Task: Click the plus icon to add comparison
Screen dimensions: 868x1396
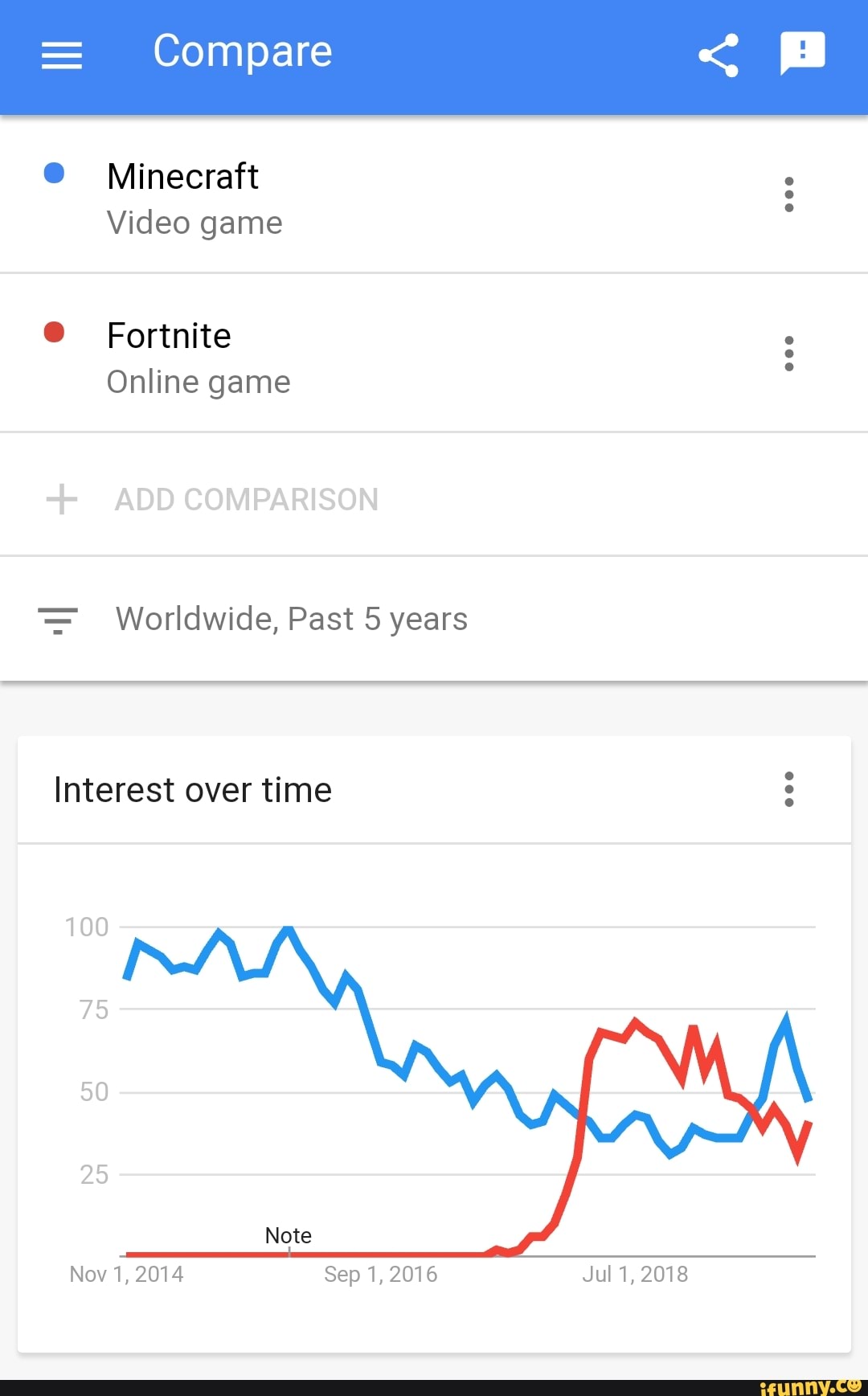Action: (x=62, y=498)
